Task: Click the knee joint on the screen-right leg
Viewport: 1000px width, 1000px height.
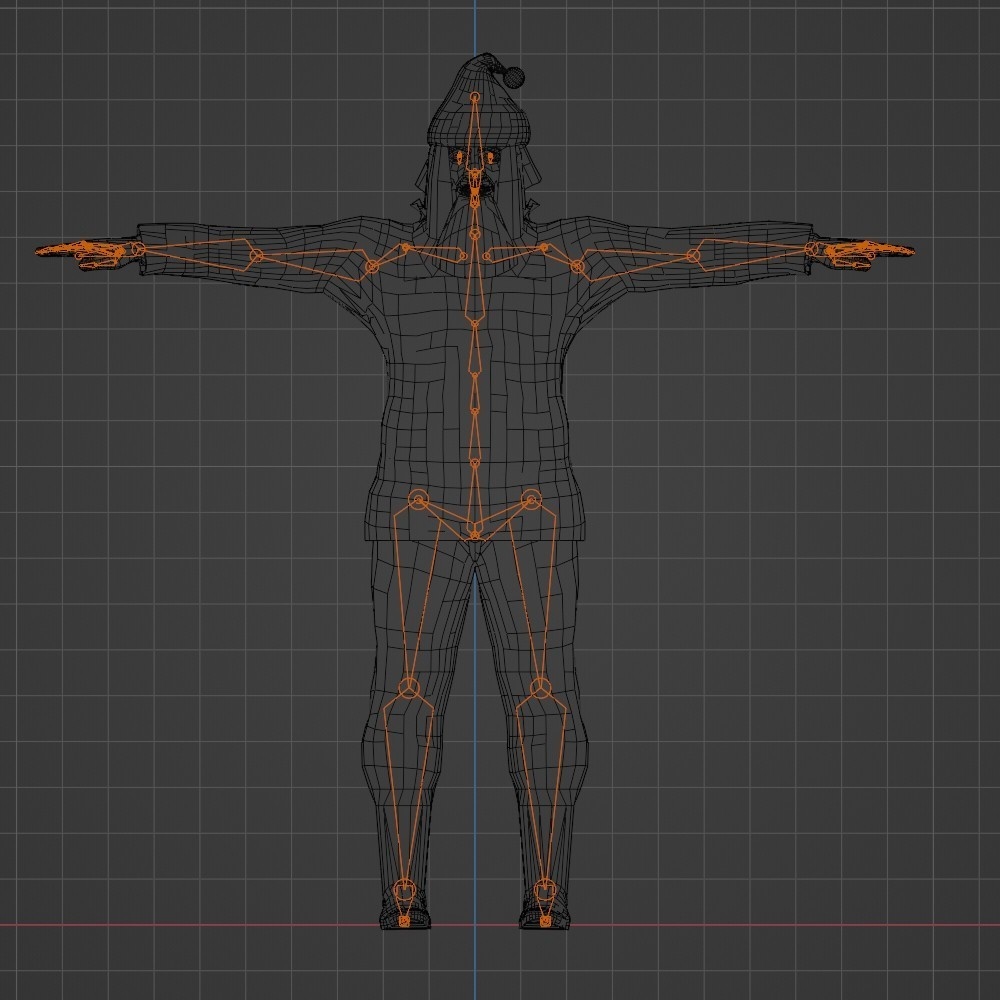Action: pyautogui.click(x=541, y=688)
